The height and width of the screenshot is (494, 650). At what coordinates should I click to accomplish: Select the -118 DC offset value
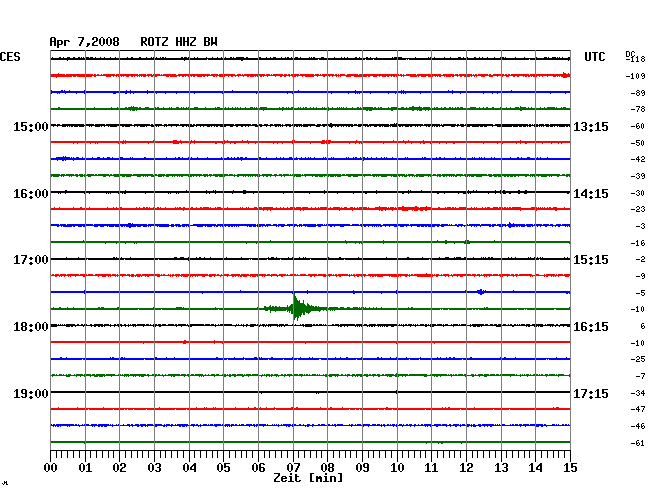pyautogui.click(x=636, y=59)
